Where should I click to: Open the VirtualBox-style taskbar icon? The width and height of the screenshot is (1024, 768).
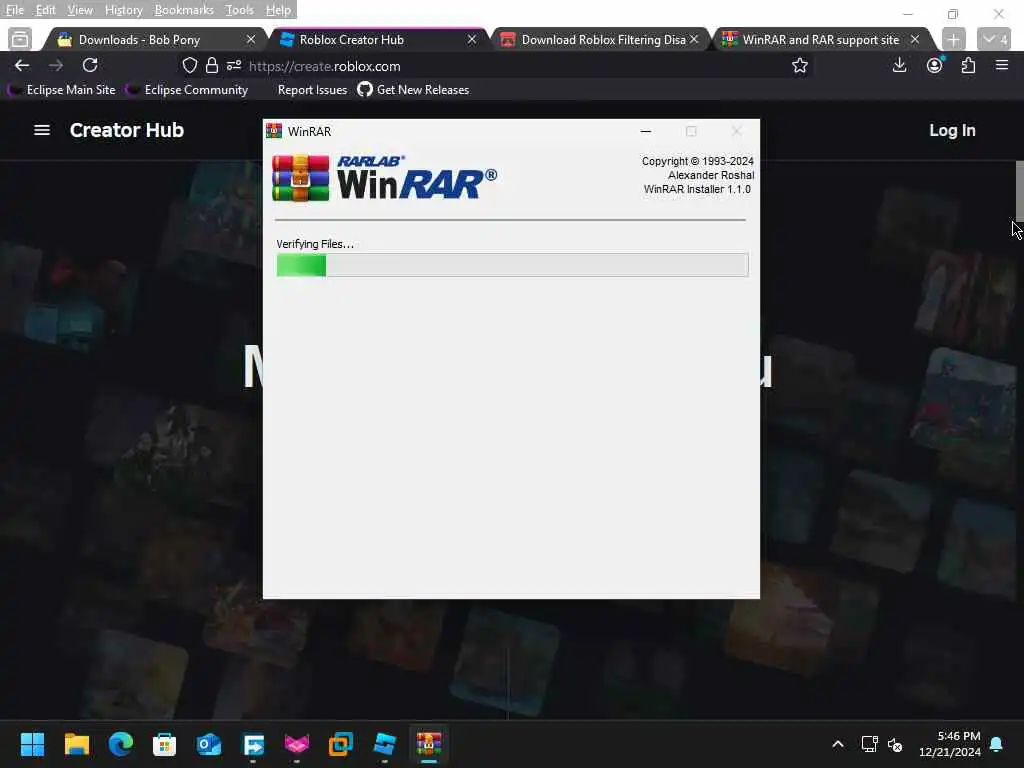(341, 744)
